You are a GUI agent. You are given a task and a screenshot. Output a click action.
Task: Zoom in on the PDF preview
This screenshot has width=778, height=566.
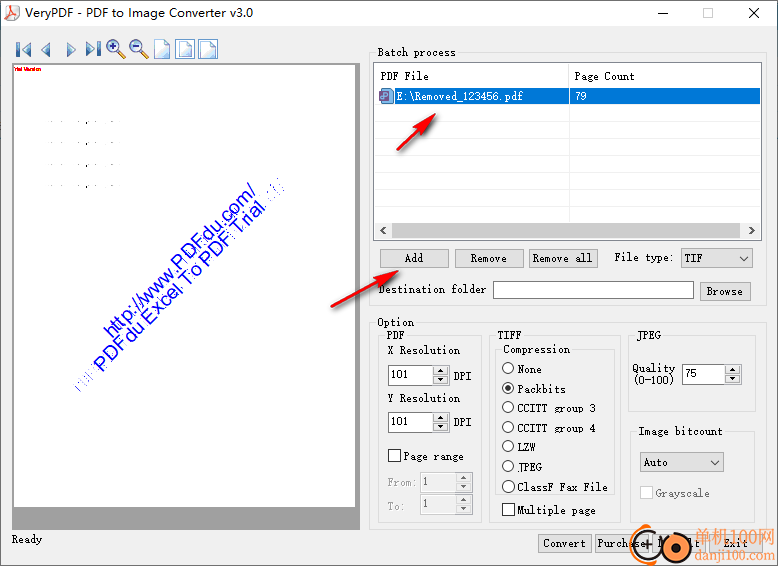pyautogui.click(x=116, y=49)
